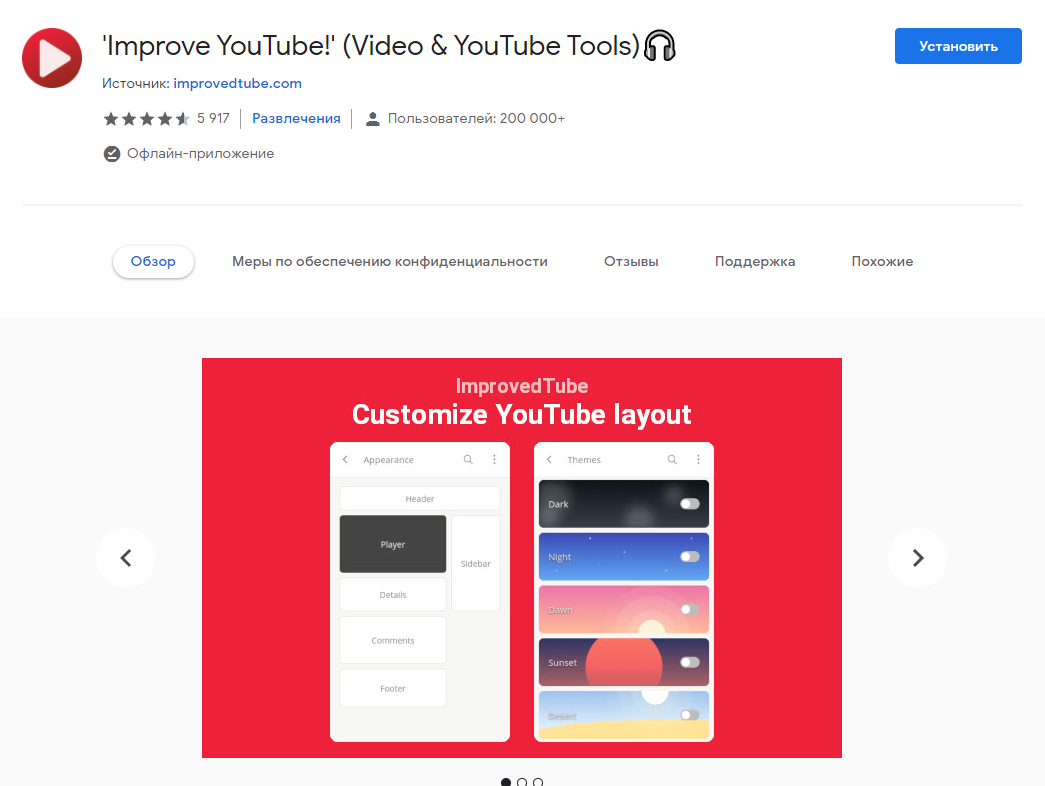Click the star rating icons
Image resolution: width=1045 pixels, height=786 pixels.
(x=147, y=119)
